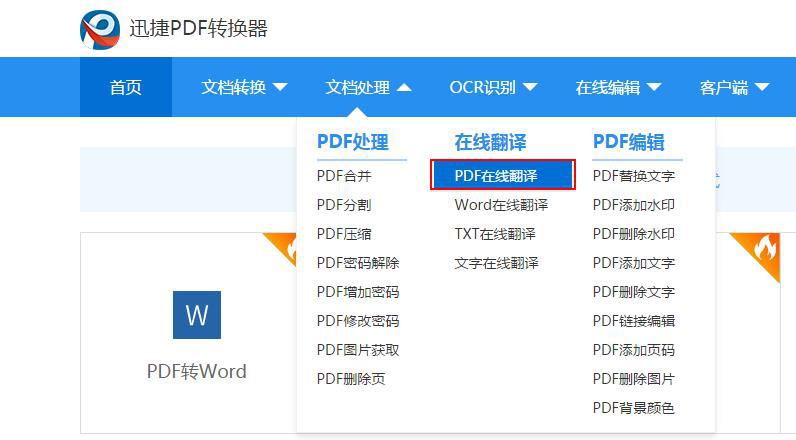Screen dimensions: 796x440
Task: Click the 在线翻译 column heading
Action: [x=490, y=142]
